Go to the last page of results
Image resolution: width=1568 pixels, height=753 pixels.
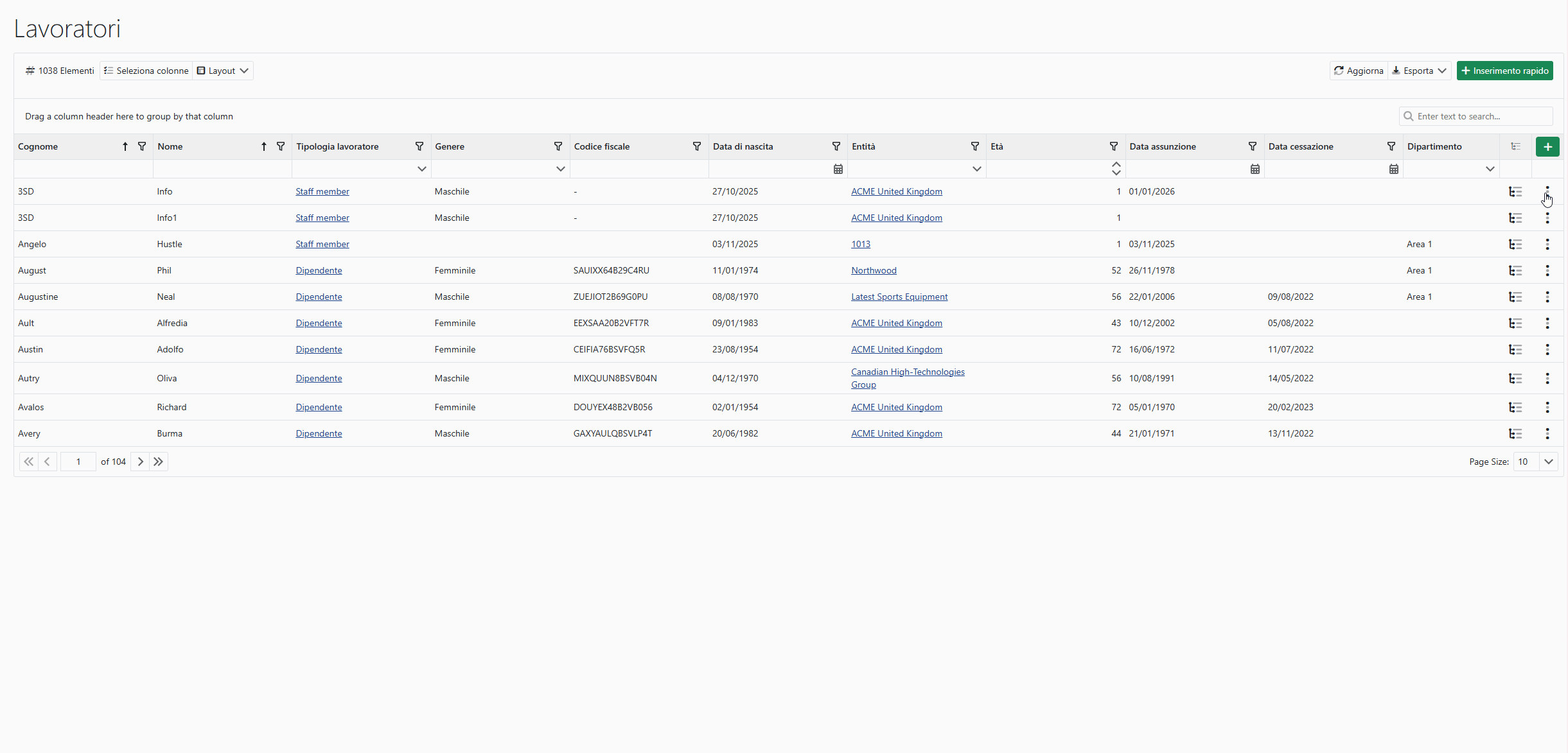159,462
